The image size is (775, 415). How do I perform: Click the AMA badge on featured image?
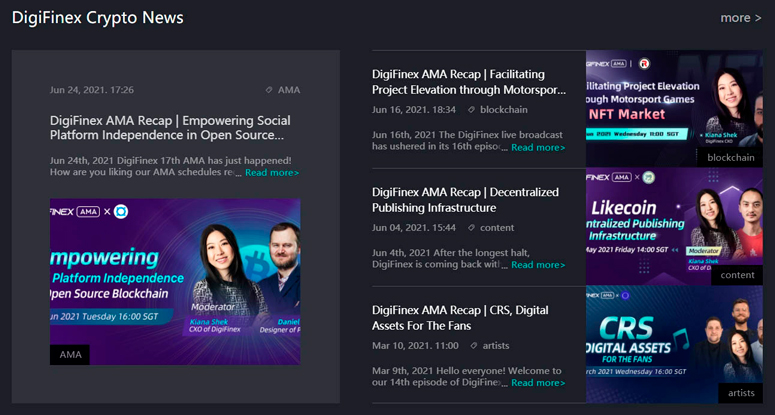point(70,355)
